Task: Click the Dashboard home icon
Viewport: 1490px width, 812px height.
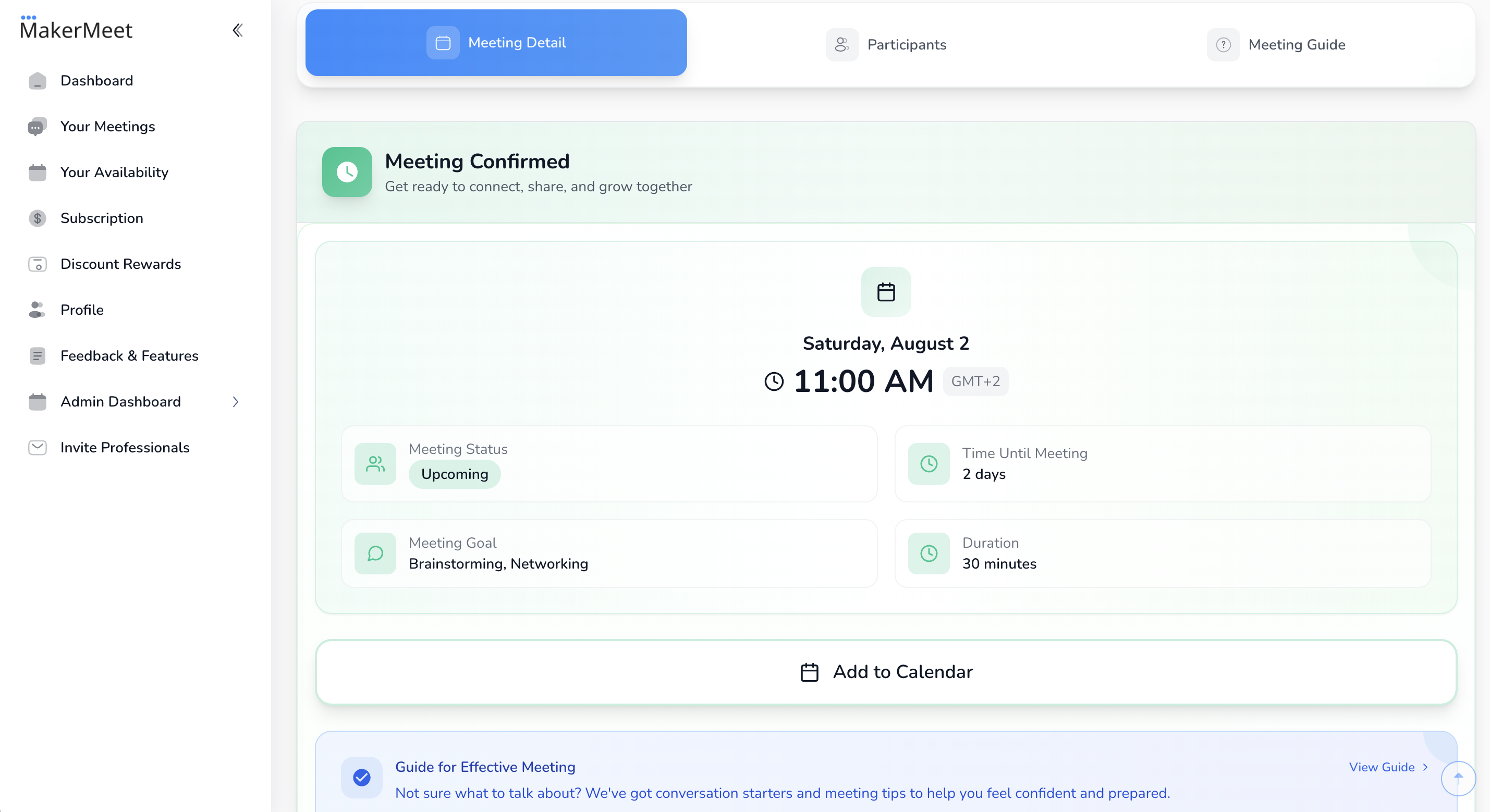Action: (38, 81)
